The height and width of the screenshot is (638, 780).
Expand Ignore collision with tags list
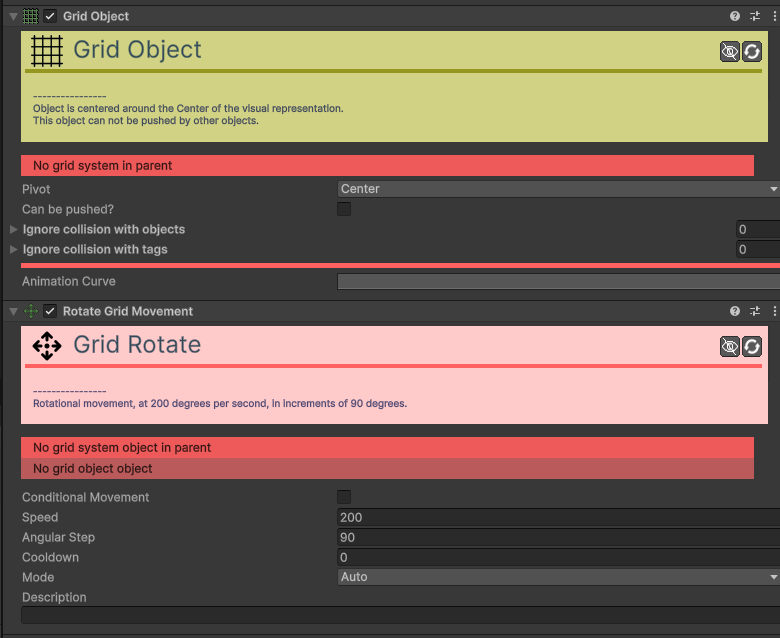[13, 250]
